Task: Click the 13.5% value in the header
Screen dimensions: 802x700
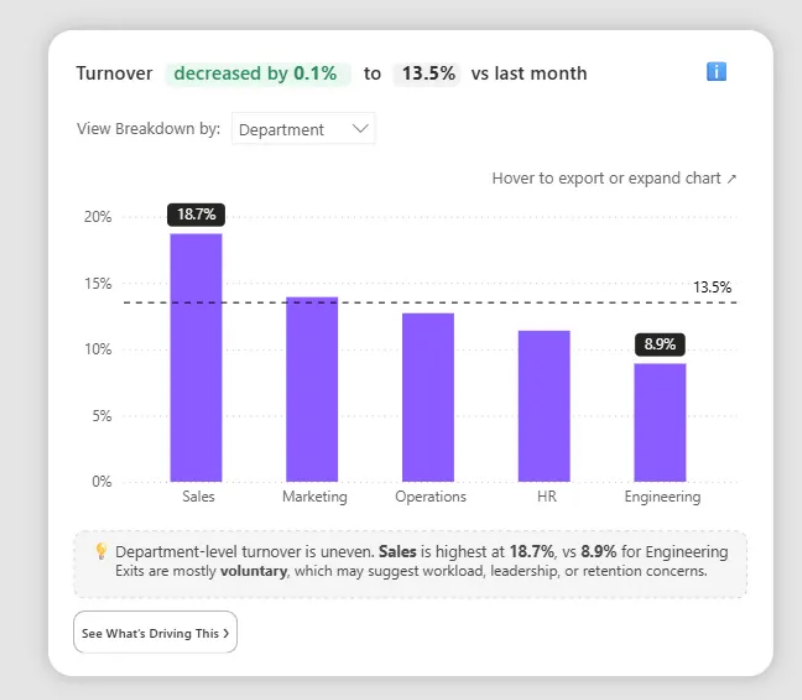Action: point(428,74)
